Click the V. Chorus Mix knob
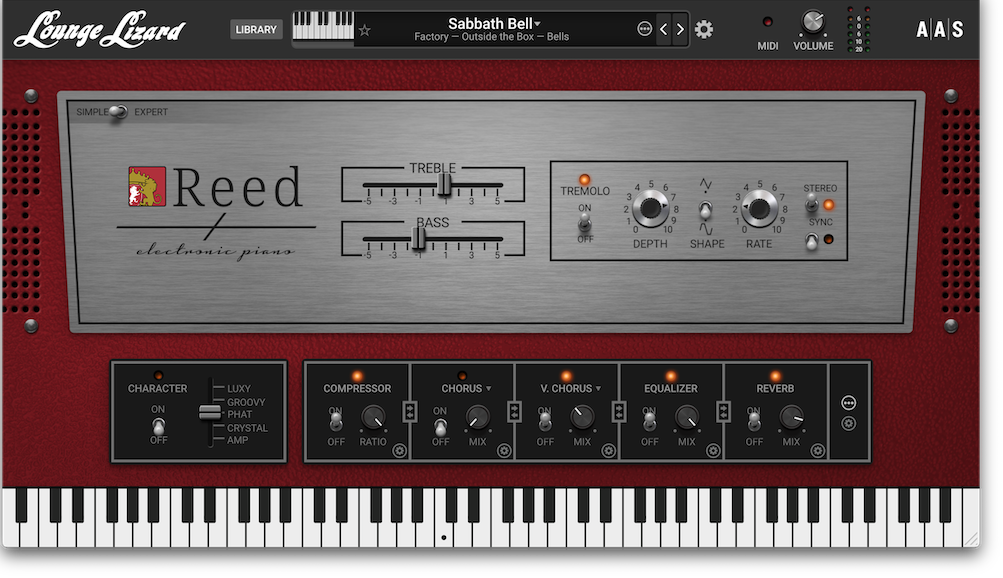The image size is (1003, 578). click(x=582, y=418)
